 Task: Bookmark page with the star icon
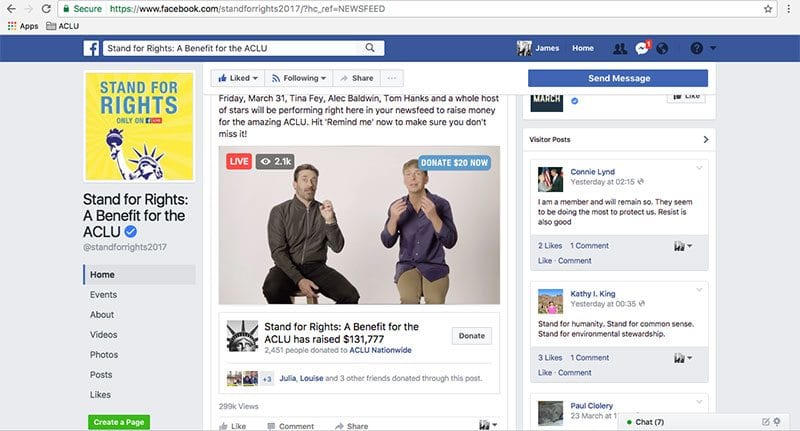pos(768,8)
